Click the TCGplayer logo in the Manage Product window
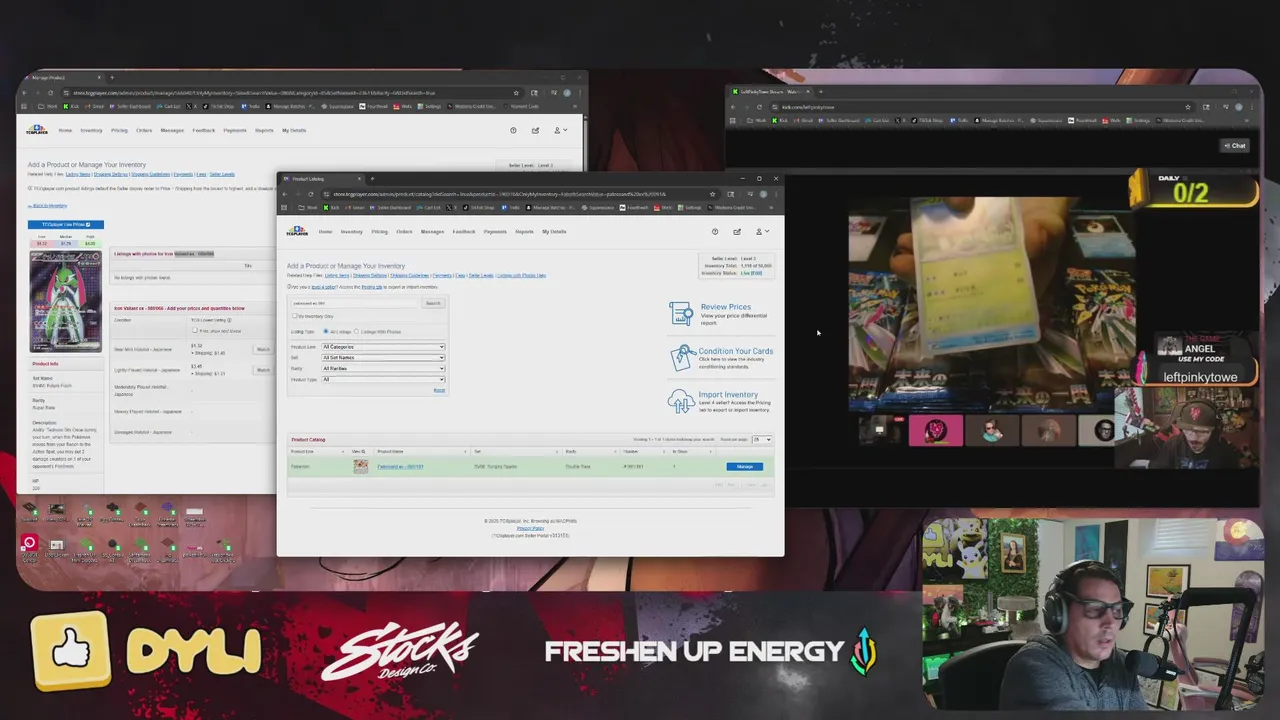The width and height of the screenshot is (1280, 720). tap(37, 130)
